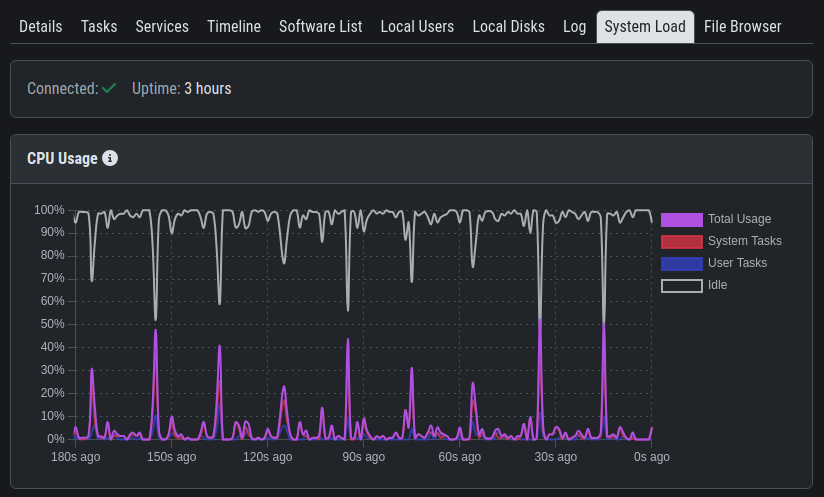The image size is (824, 497).
Task: Select the System Load tab
Action: tap(645, 27)
